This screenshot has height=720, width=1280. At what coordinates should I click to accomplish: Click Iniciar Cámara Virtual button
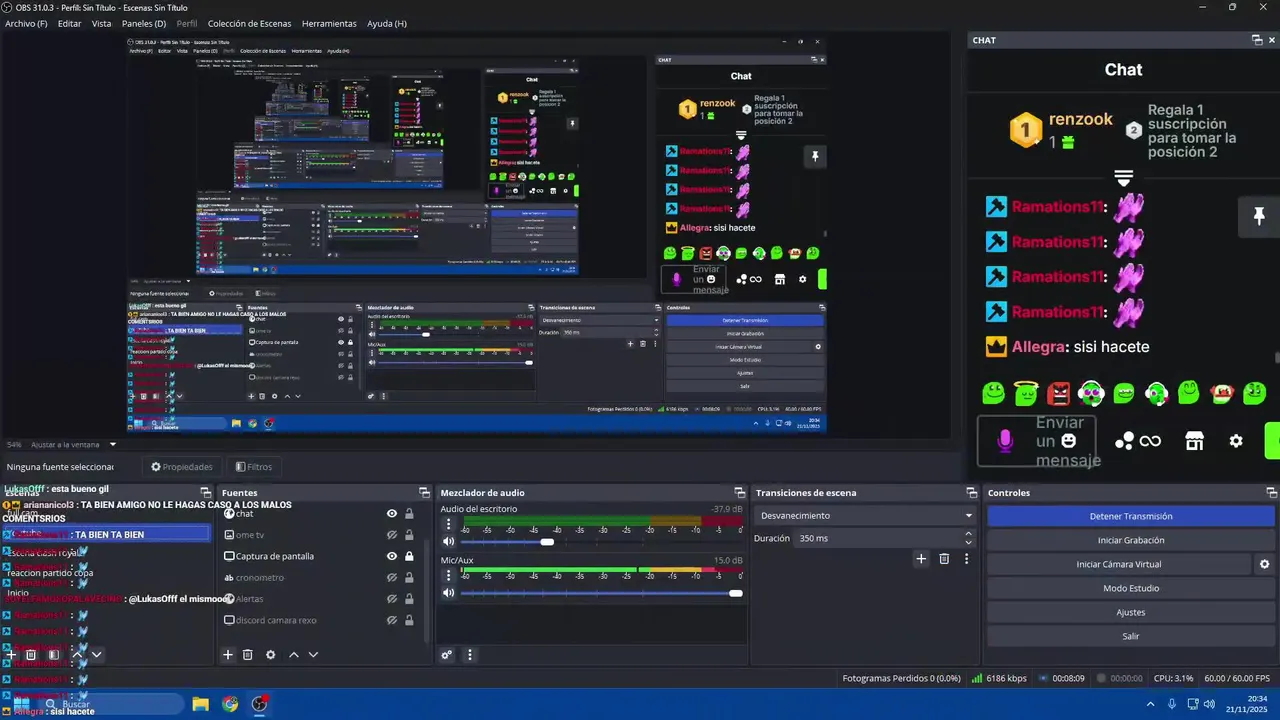1119,564
